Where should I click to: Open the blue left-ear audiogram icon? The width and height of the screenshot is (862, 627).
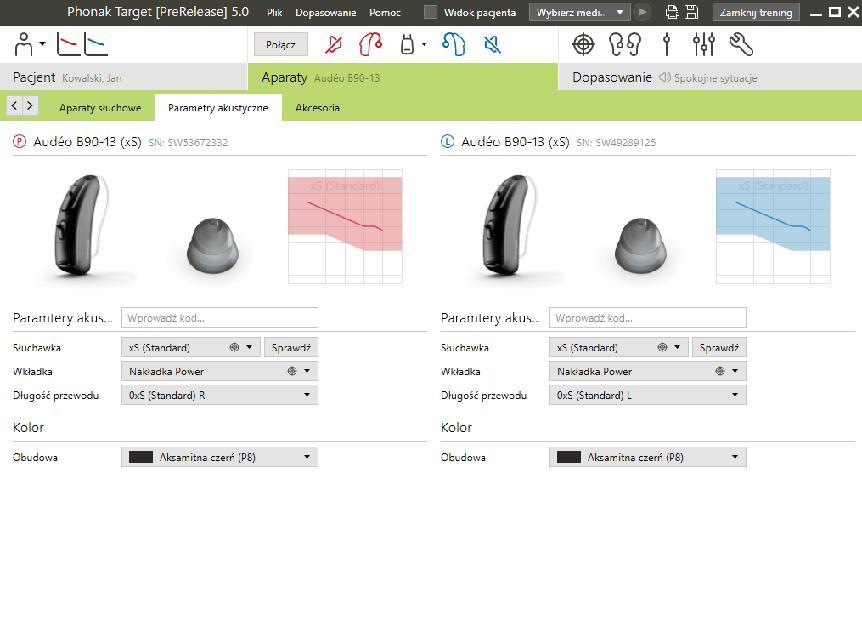[x=96, y=44]
